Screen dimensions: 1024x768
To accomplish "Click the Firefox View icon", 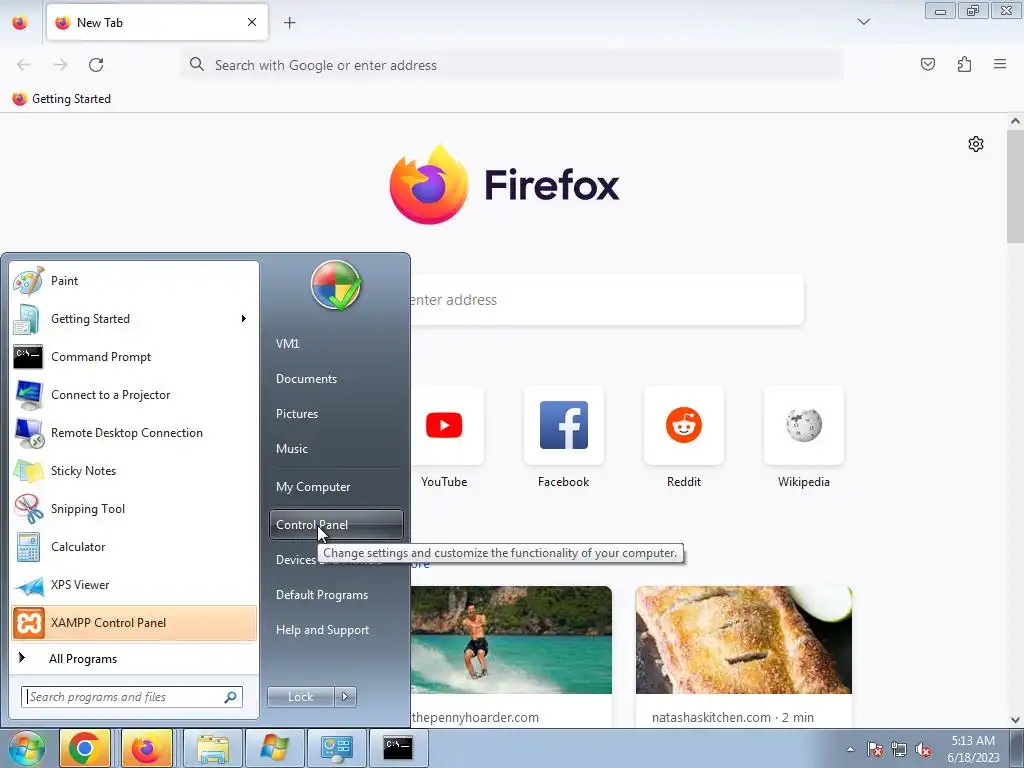I will tap(20, 23).
